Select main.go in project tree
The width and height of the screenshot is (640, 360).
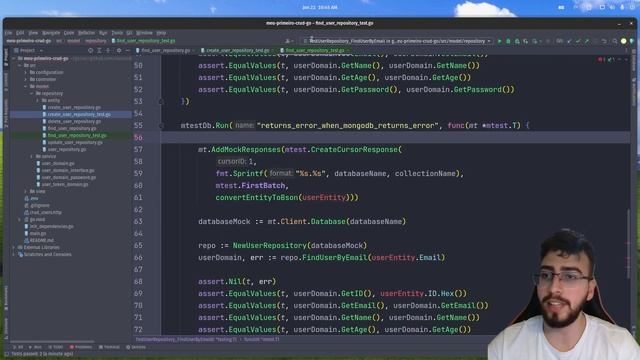(38, 233)
